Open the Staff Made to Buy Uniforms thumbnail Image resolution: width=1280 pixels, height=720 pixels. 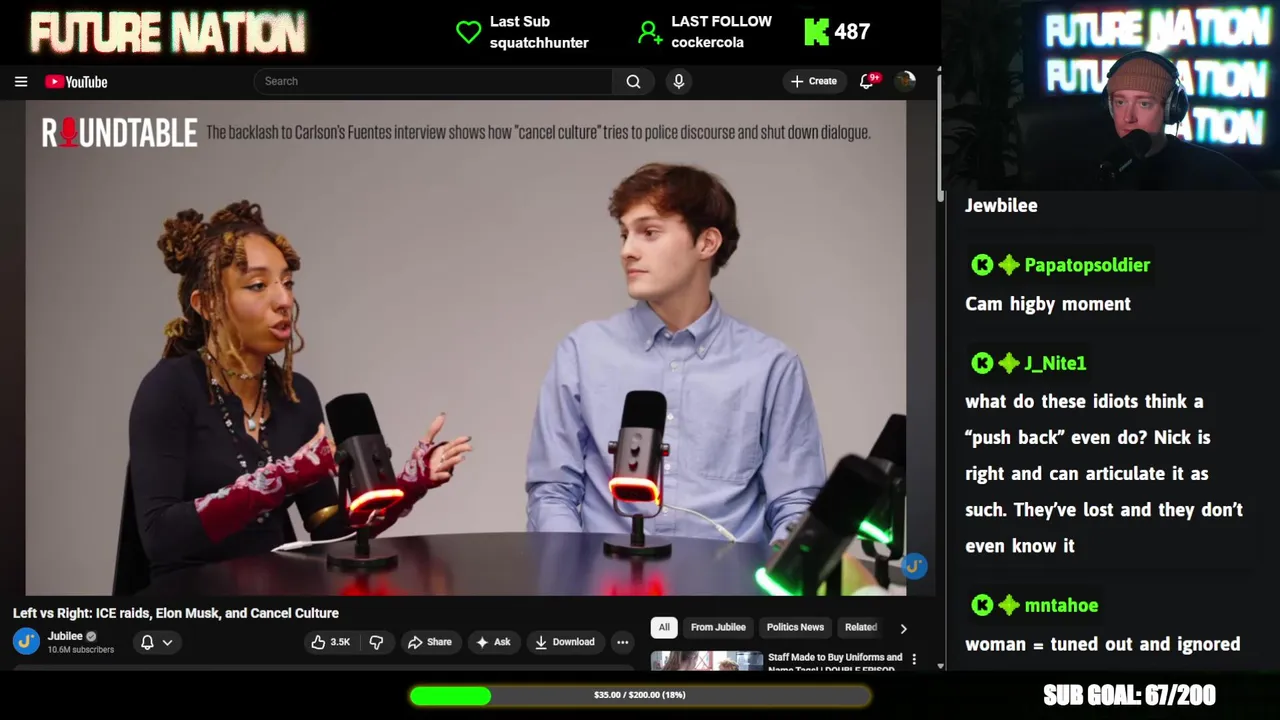pyautogui.click(x=707, y=661)
